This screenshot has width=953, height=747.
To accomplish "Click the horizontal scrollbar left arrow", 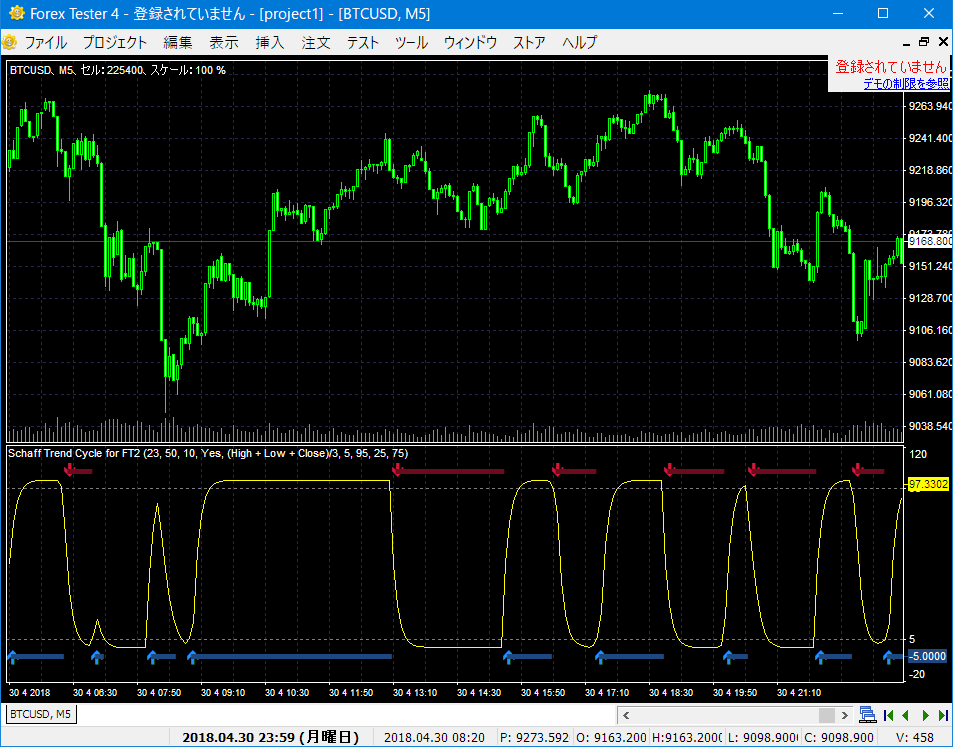I will [626, 715].
